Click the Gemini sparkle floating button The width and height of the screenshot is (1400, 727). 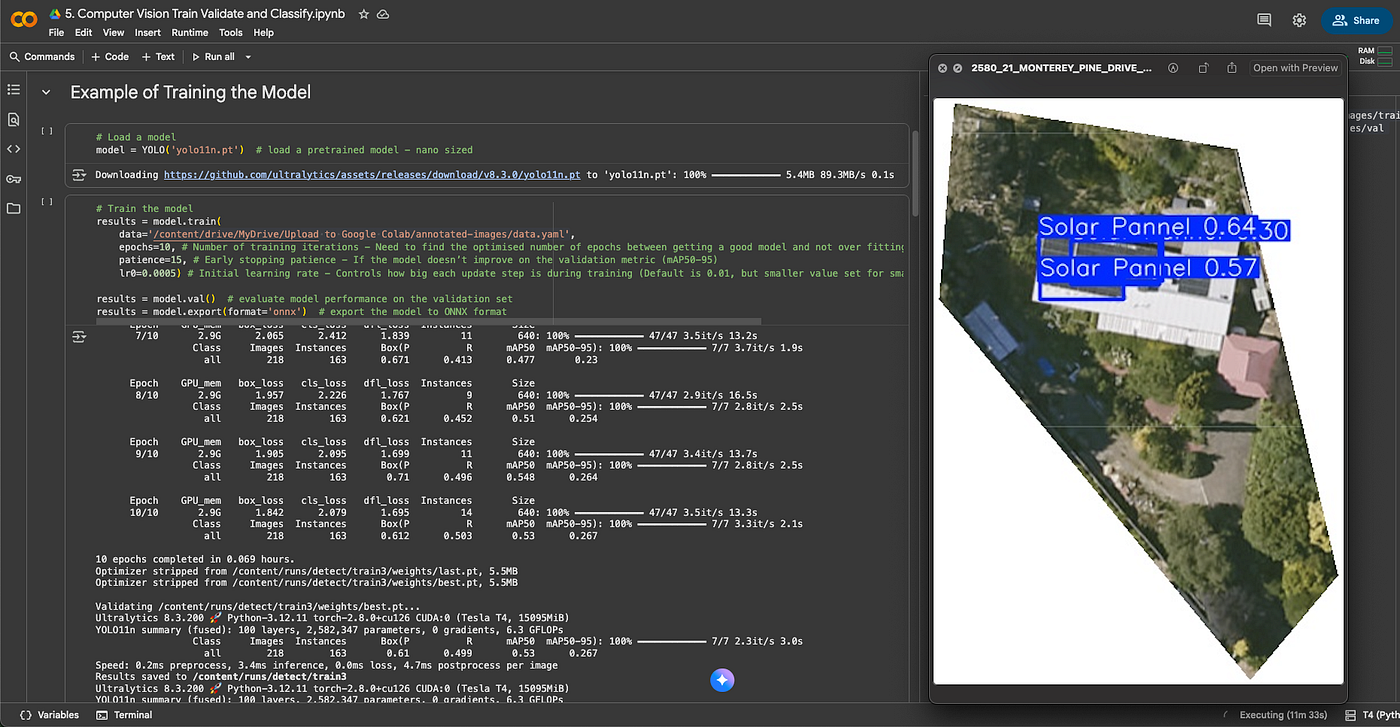[x=723, y=680]
